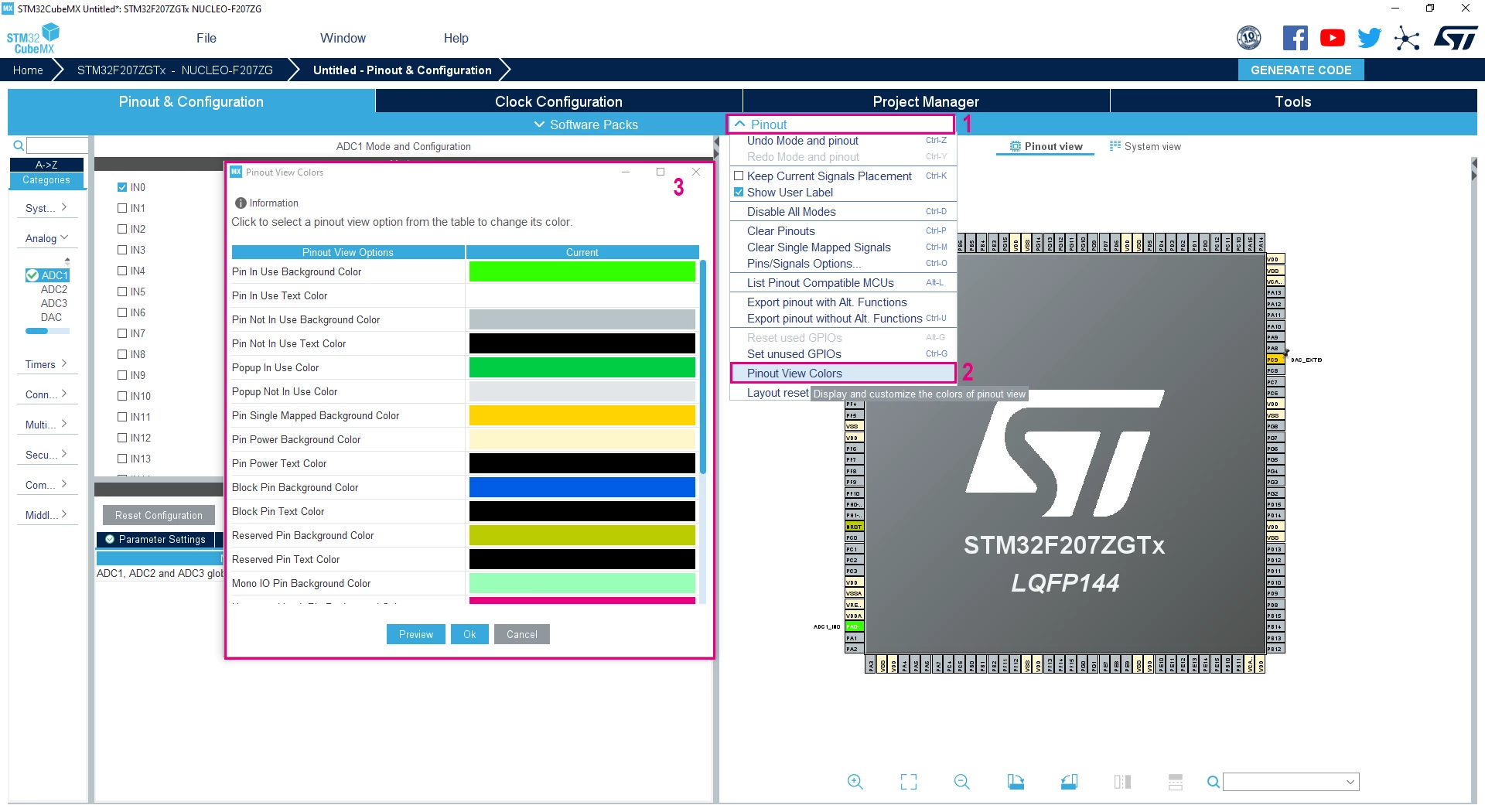Expand the System Core category
The image size is (1485, 812).
point(46,208)
